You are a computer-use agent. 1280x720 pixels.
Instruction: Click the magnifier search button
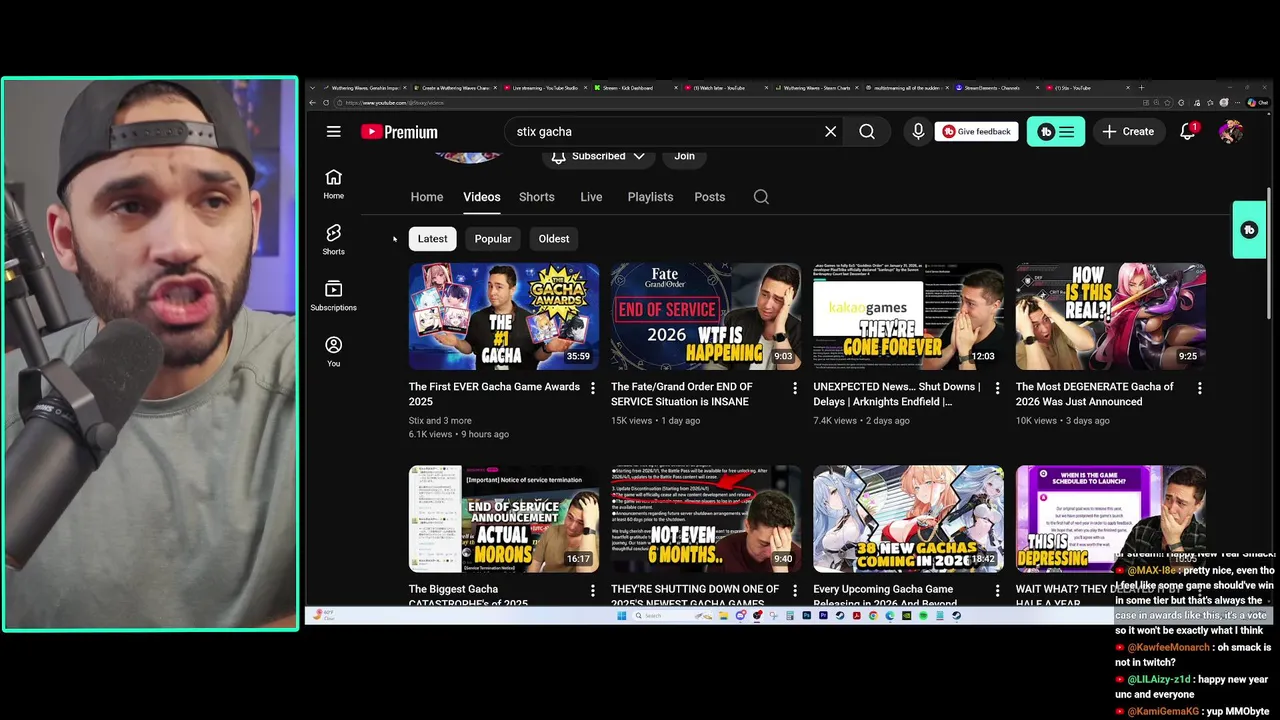[x=867, y=131]
